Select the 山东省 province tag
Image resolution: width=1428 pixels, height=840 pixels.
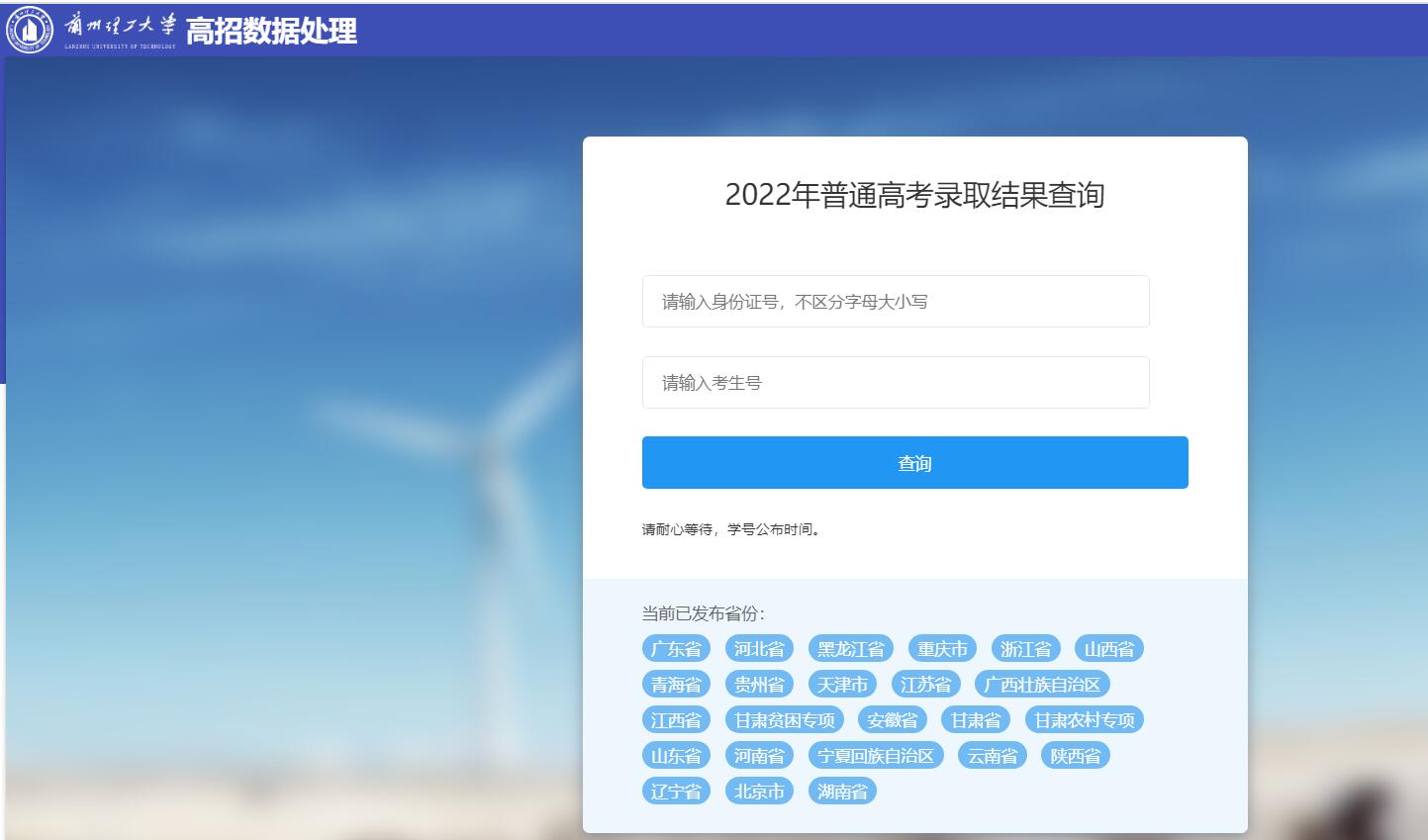pyautogui.click(x=676, y=756)
